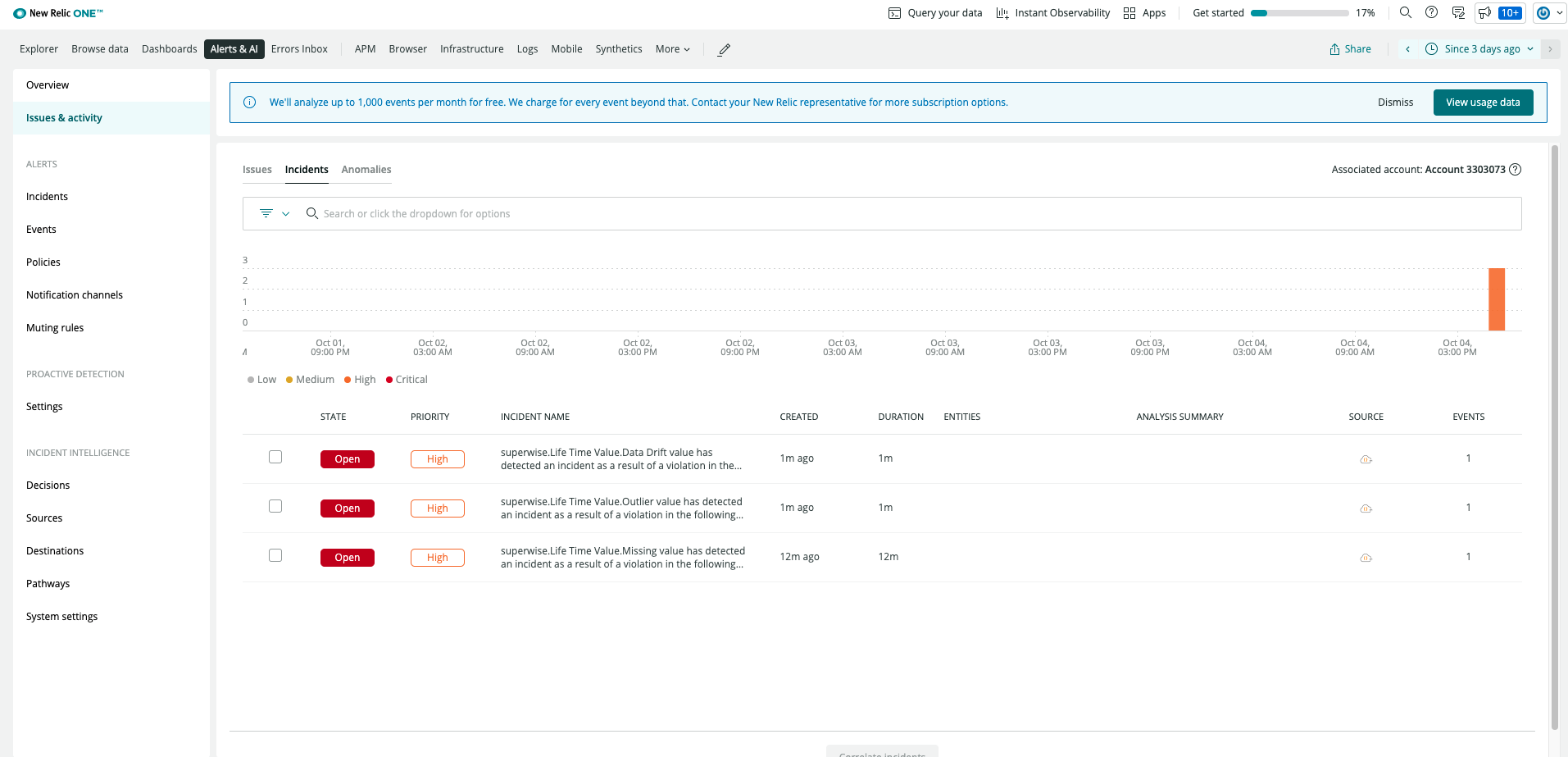
Task: Open the Data Drift incident name
Action: [x=621, y=459]
